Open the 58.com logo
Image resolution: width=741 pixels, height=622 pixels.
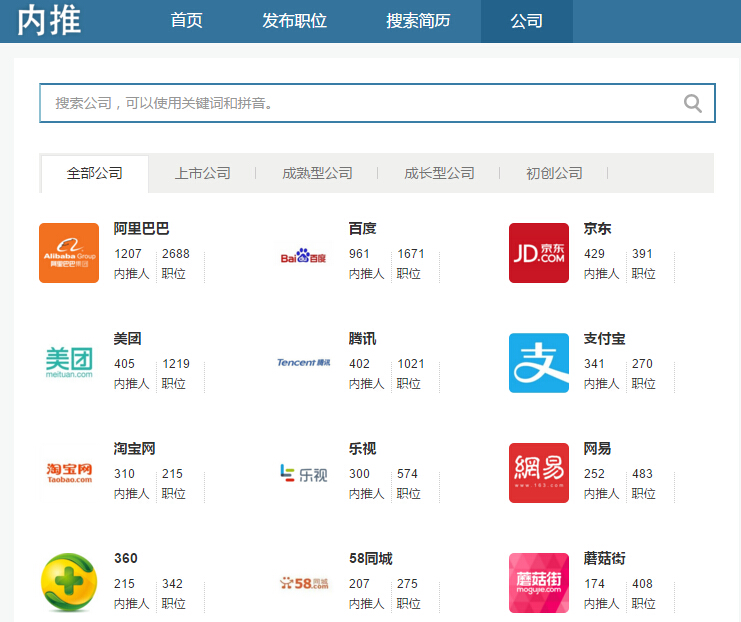point(304,583)
